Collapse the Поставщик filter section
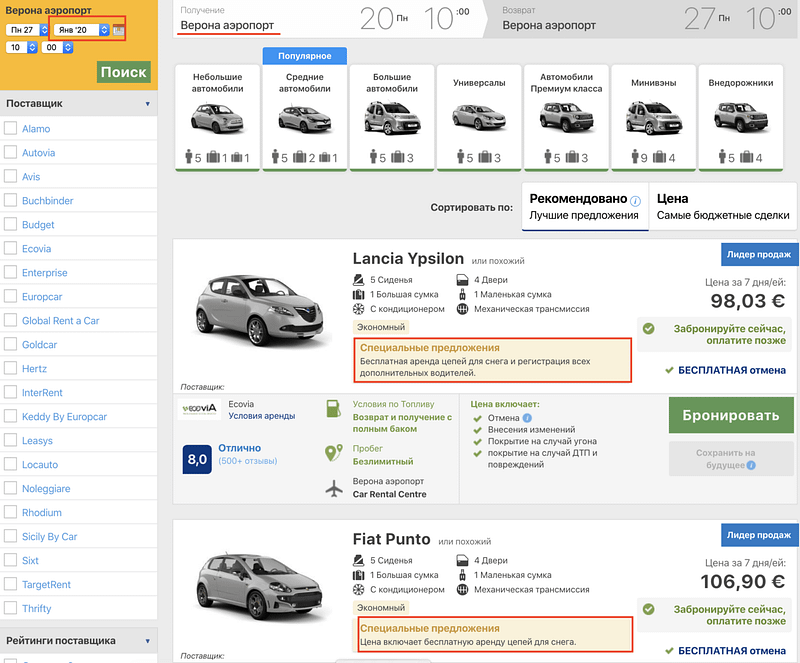 pos(148,103)
